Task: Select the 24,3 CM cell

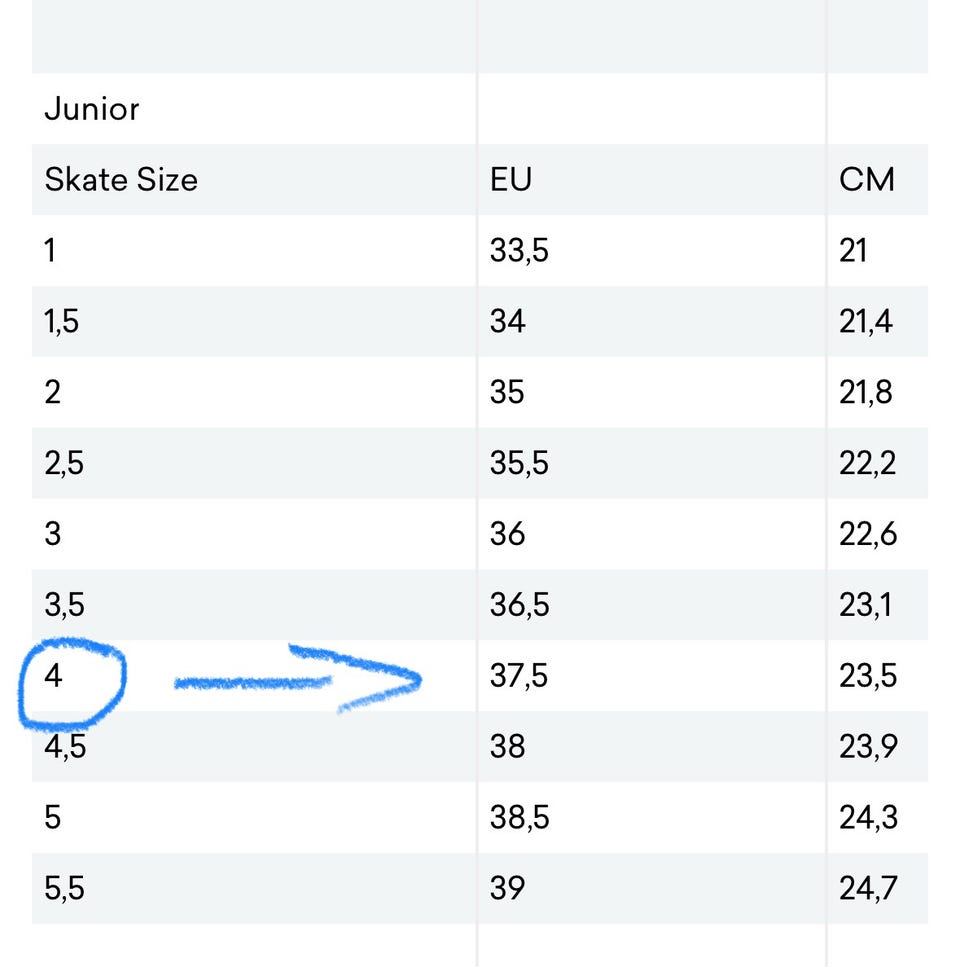Action: [868, 819]
